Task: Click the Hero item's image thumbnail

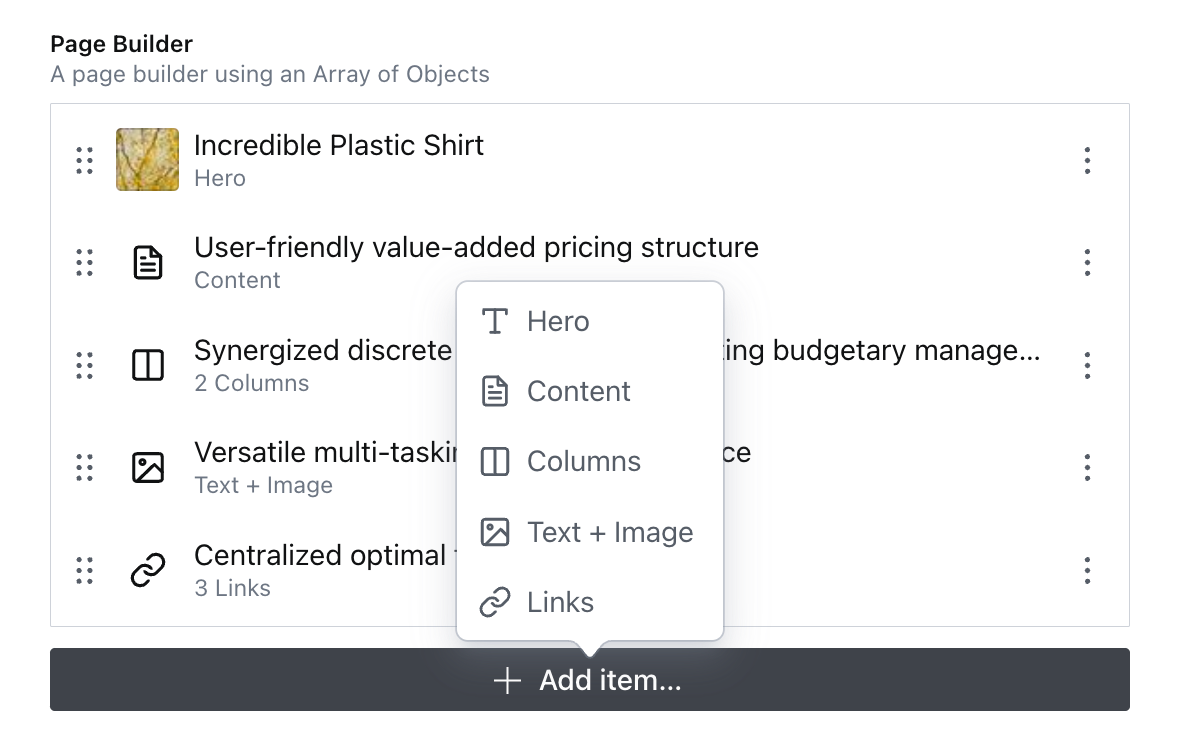Action: click(x=147, y=159)
